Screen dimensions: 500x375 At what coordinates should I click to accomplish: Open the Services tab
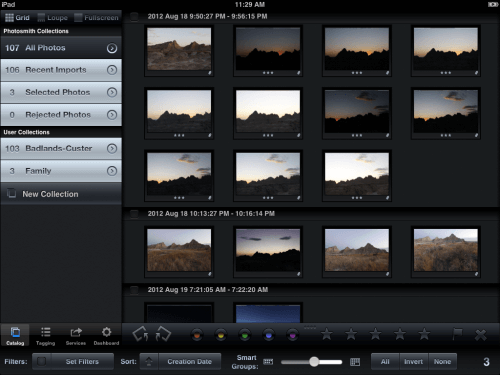point(76,336)
